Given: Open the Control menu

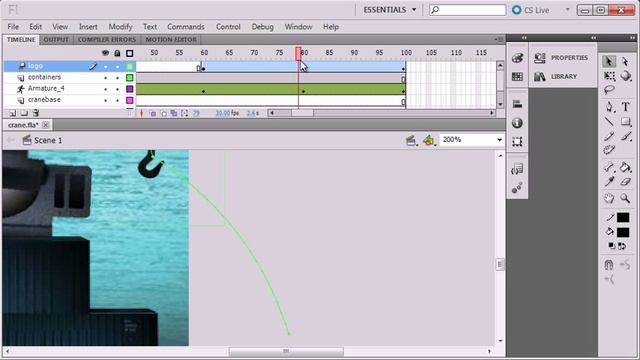Looking at the screenshot, I should click(x=228, y=27).
